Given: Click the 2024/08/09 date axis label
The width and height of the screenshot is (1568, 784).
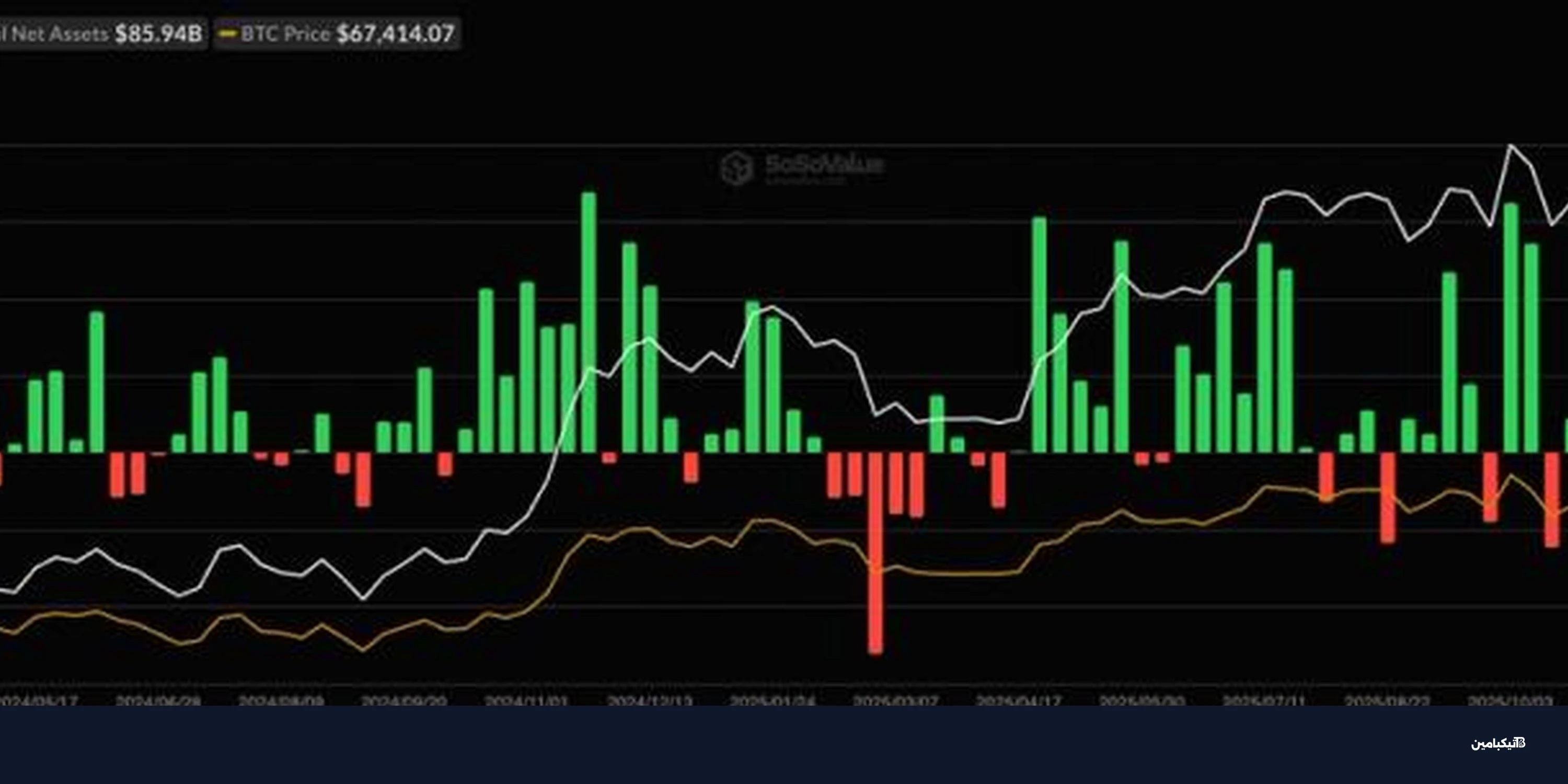Looking at the screenshot, I should pos(281,700).
